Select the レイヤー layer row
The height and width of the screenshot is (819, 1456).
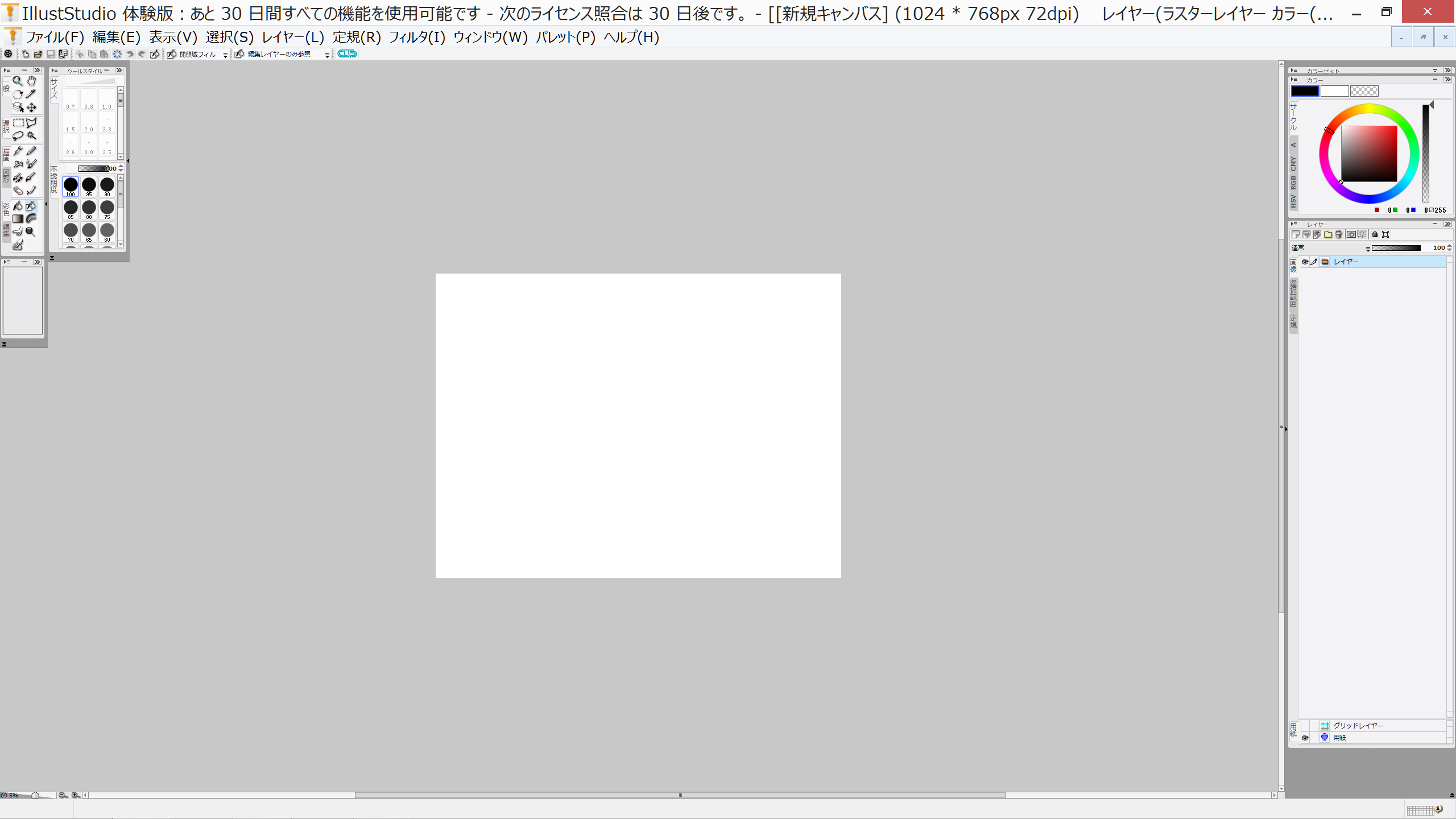[x=1372, y=262]
